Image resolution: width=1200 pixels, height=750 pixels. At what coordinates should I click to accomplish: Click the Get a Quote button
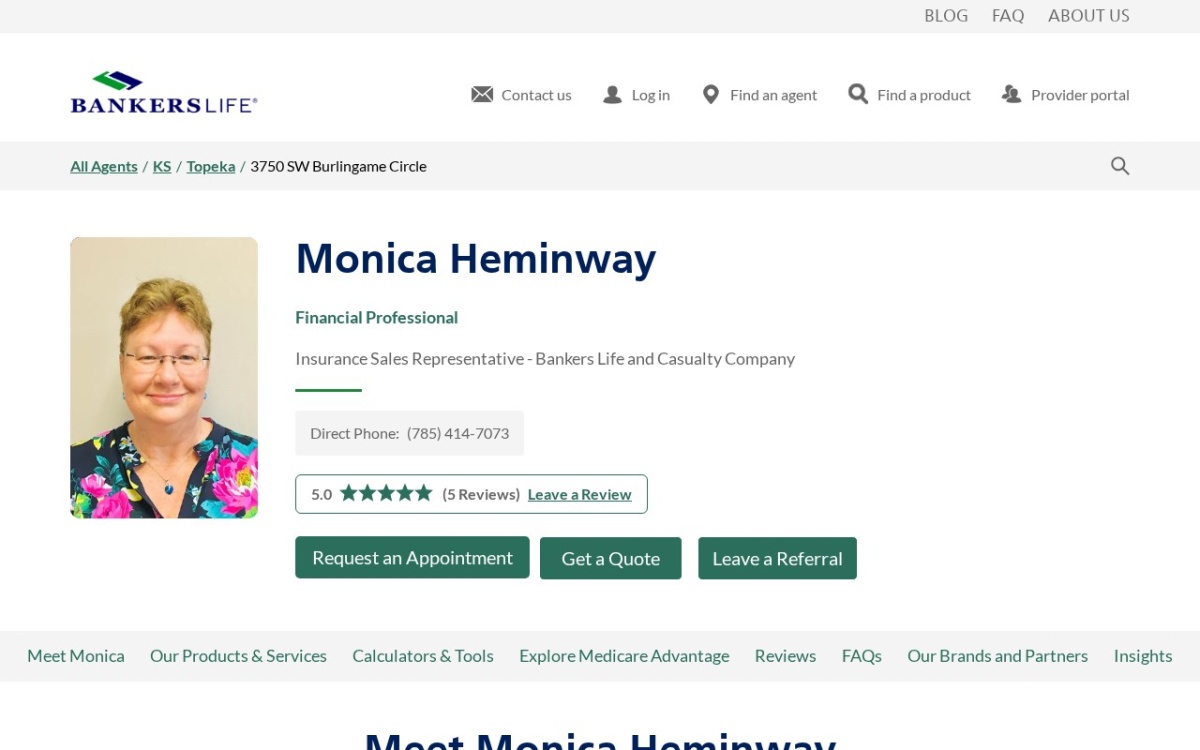[x=611, y=558]
